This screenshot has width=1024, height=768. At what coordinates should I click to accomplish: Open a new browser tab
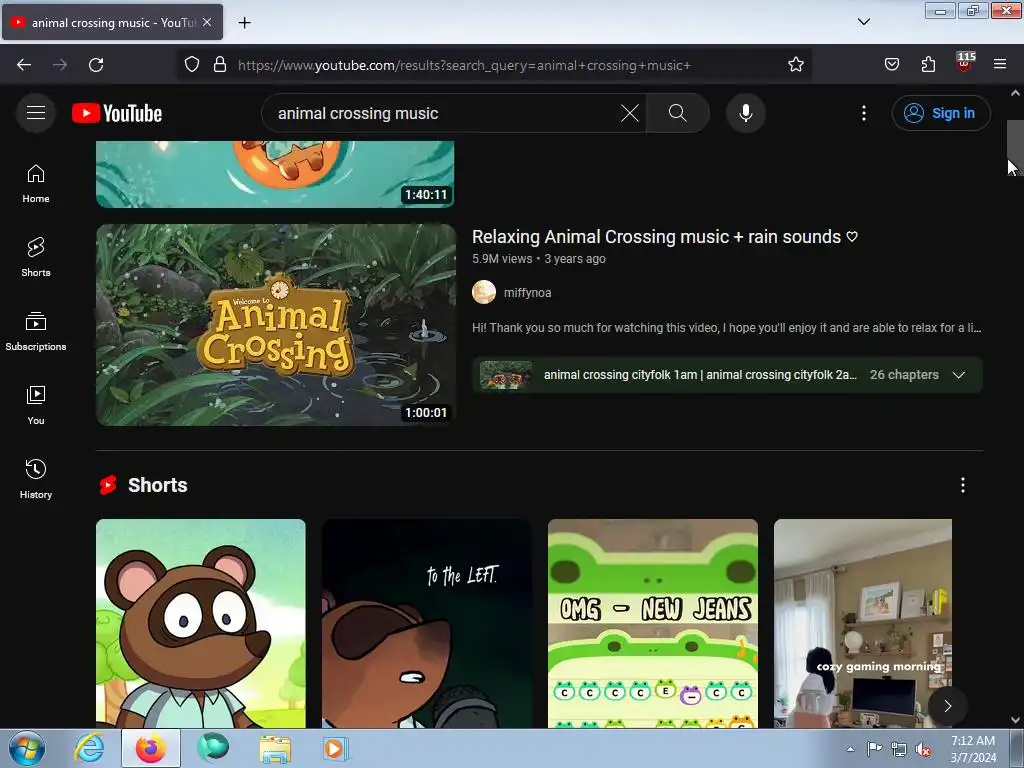(244, 23)
